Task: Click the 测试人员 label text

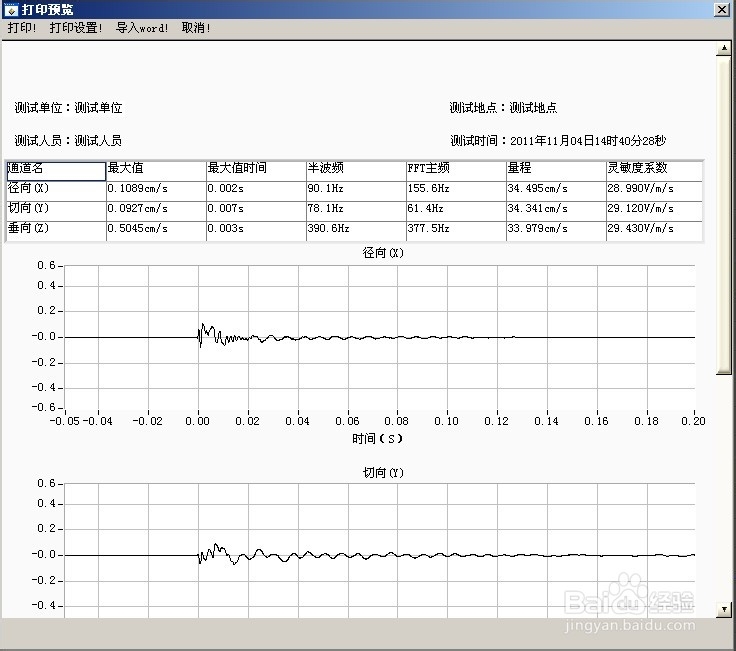Action: click(68, 140)
